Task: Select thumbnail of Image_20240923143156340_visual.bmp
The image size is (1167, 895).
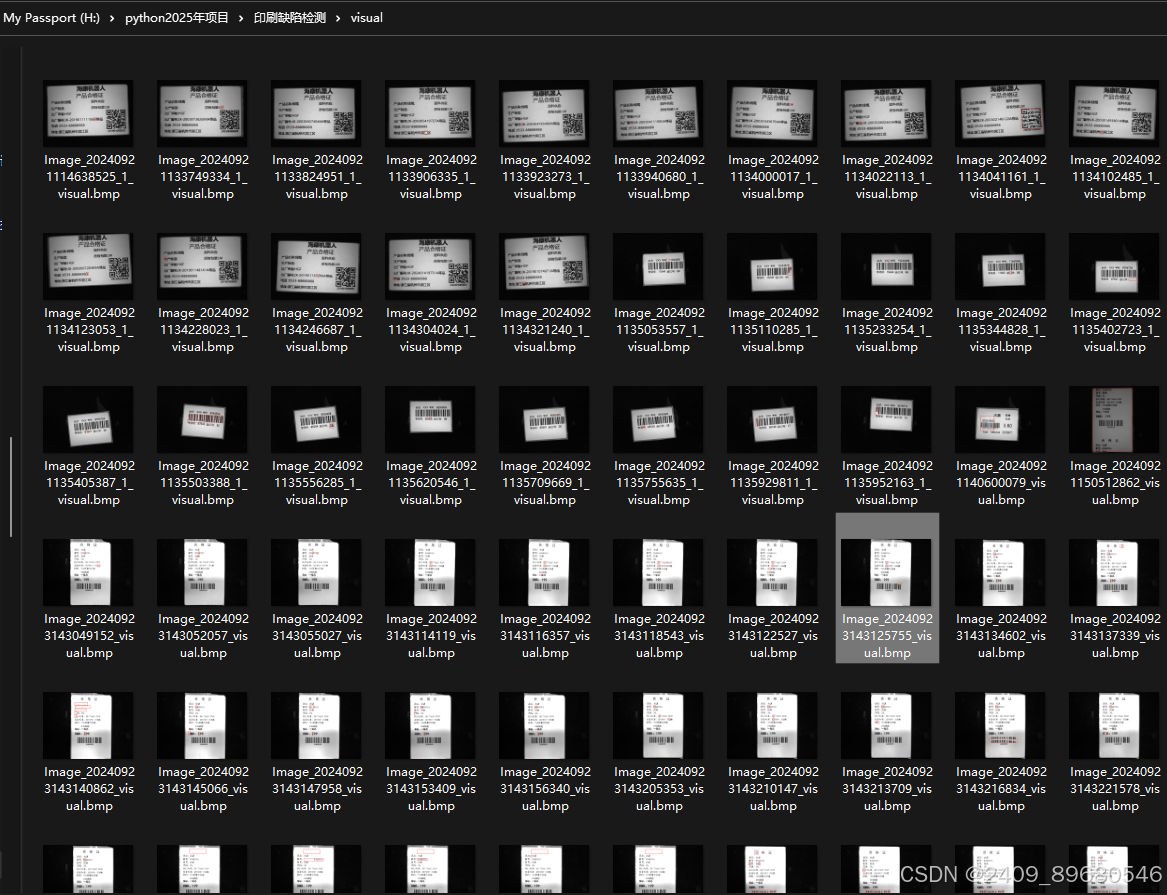Action: click(544, 725)
